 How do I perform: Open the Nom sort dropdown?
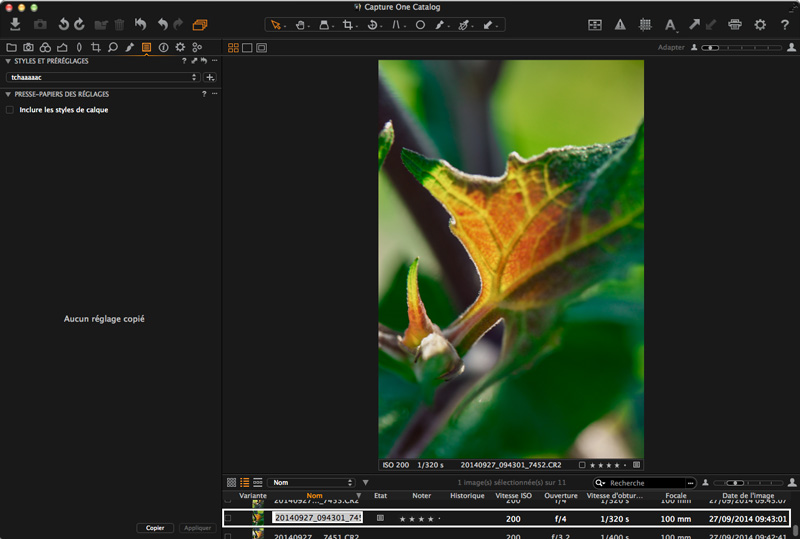311,482
